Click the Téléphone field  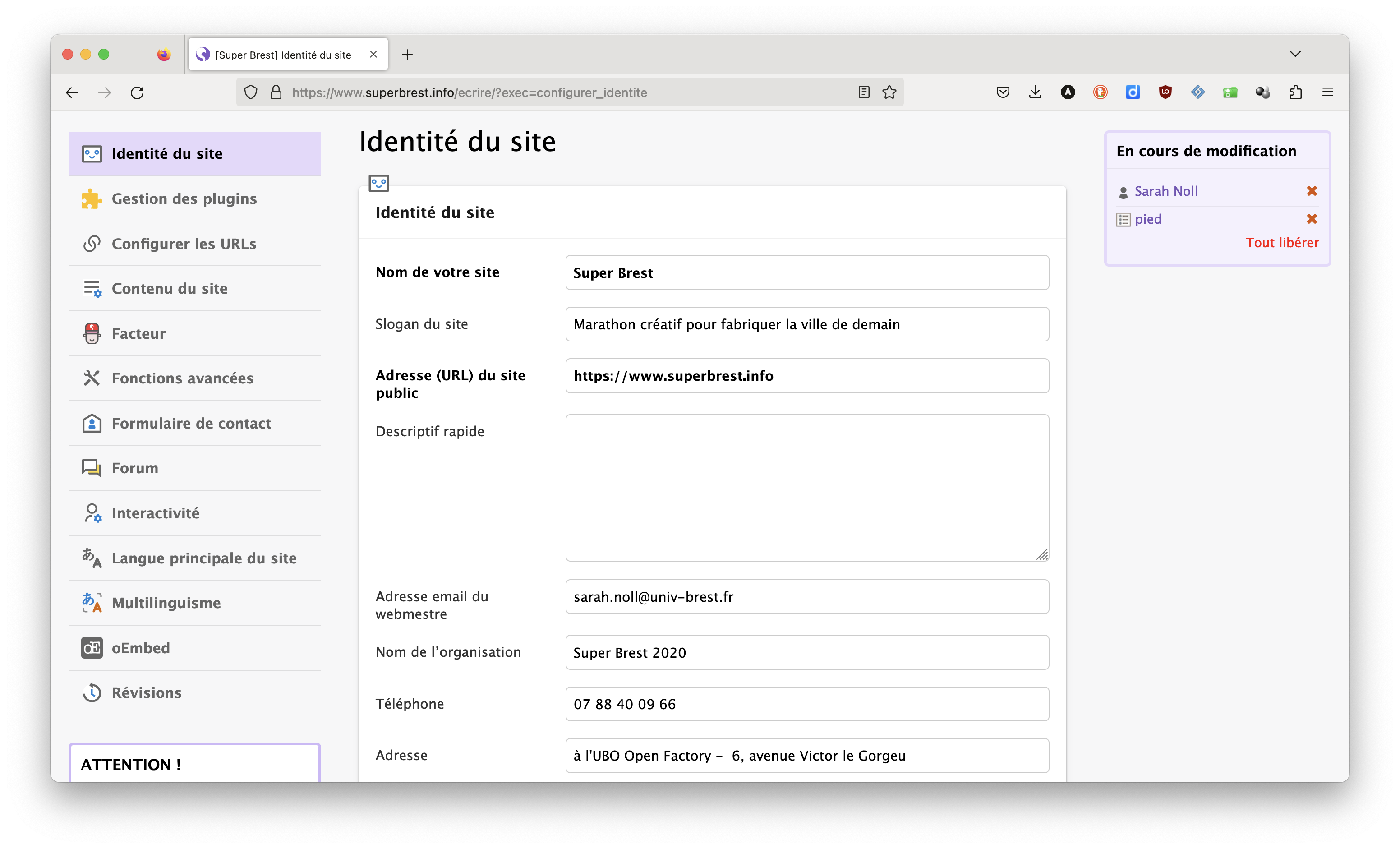(x=807, y=704)
